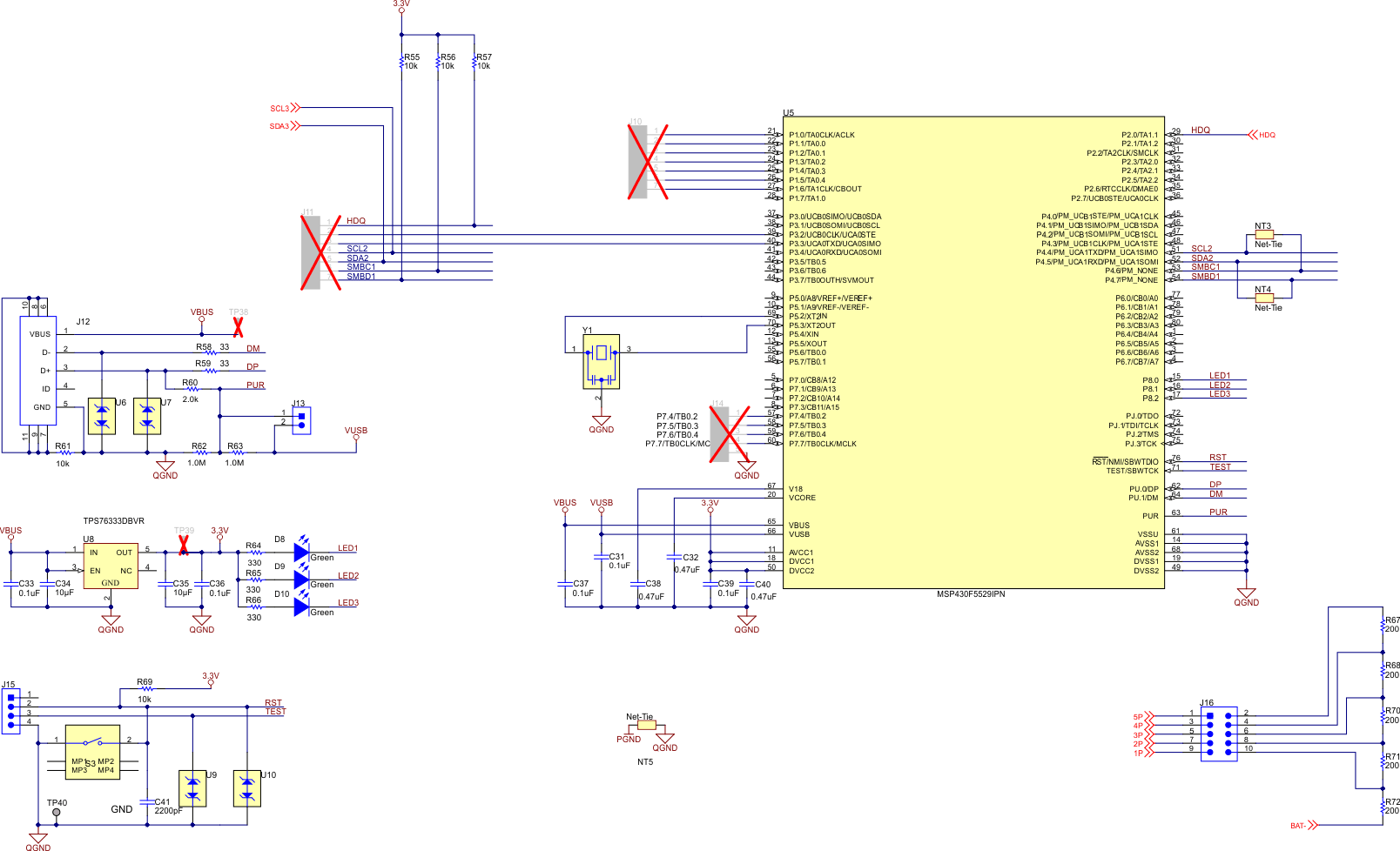
Task: Select capacitor C35 10µF
Action: (x=165, y=584)
